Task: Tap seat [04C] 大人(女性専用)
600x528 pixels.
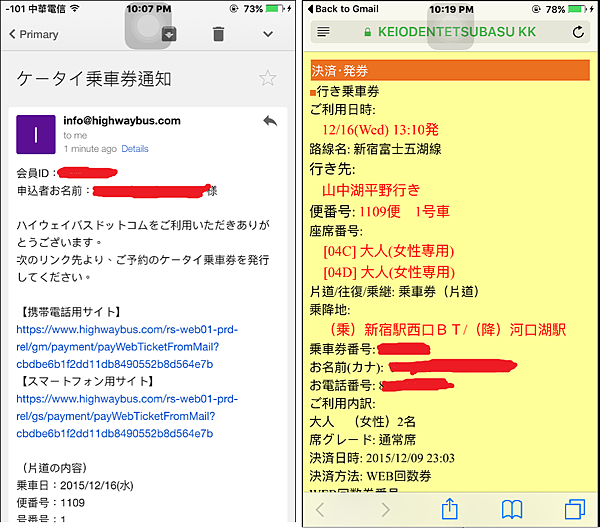Action: [389, 251]
